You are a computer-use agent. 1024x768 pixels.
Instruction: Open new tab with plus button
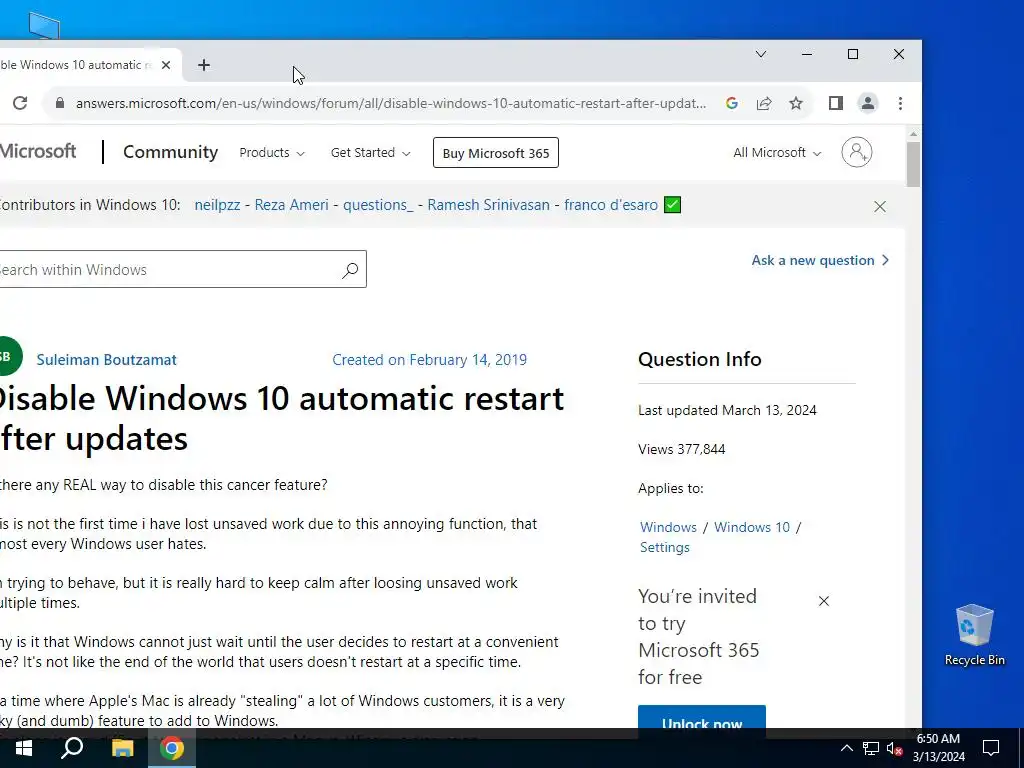pos(204,65)
